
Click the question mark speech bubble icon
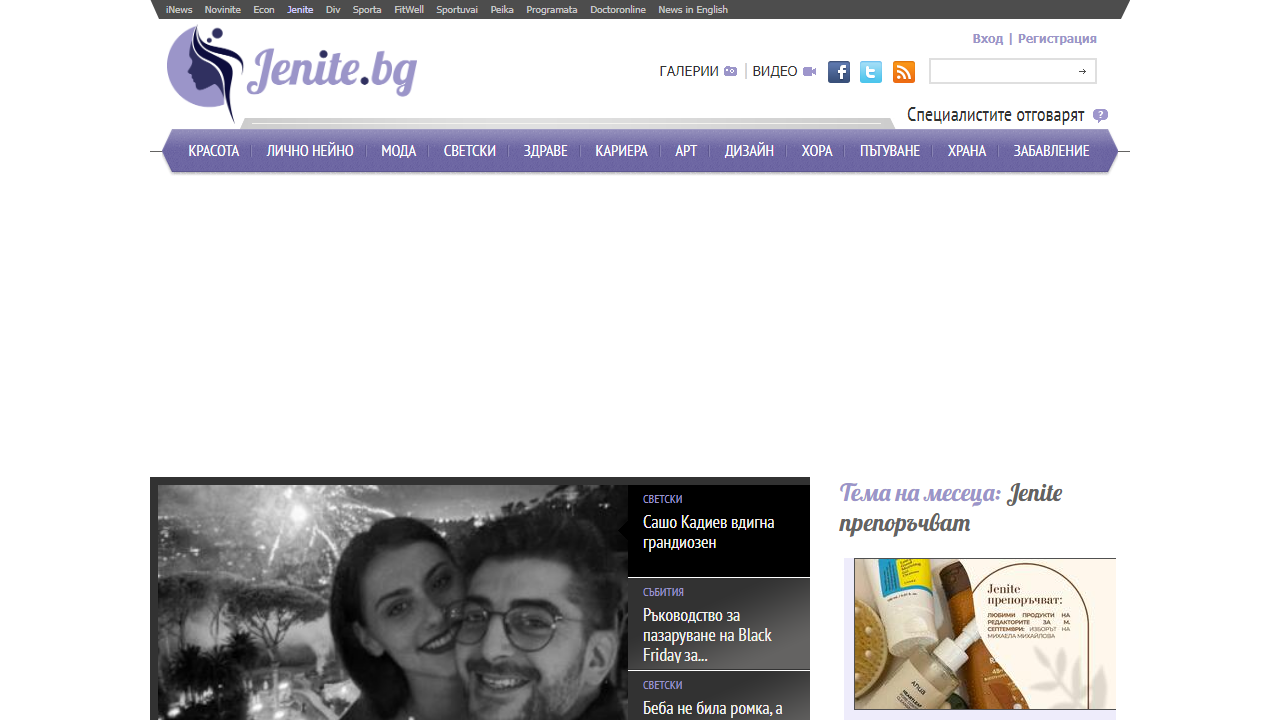[1100, 115]
